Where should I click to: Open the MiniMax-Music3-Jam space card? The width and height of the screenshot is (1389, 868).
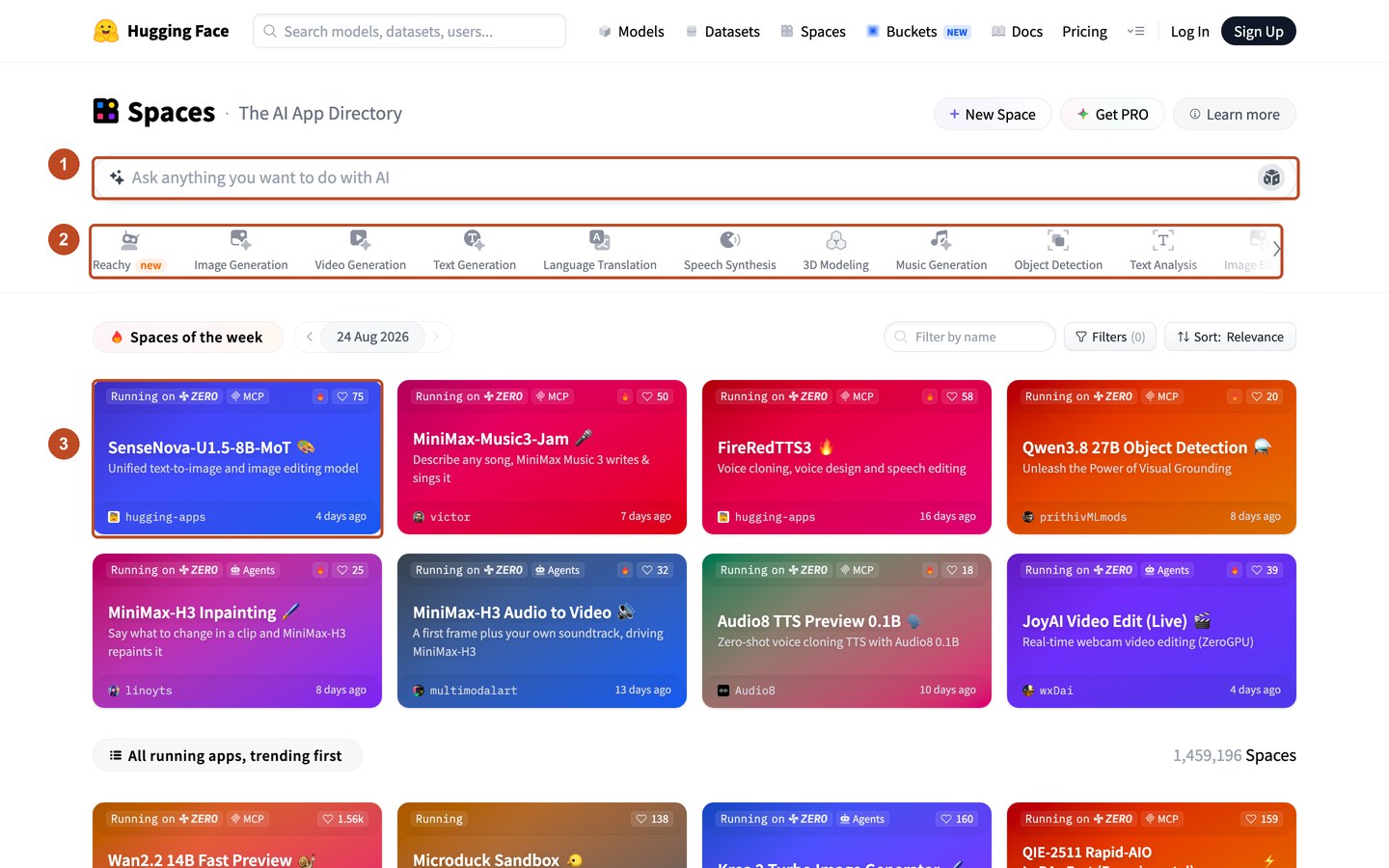click(x=542, y=457)
